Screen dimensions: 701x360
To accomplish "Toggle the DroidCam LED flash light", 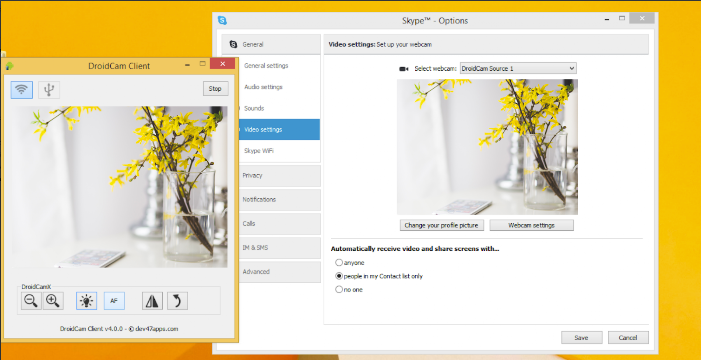I will tap(86, 301).
